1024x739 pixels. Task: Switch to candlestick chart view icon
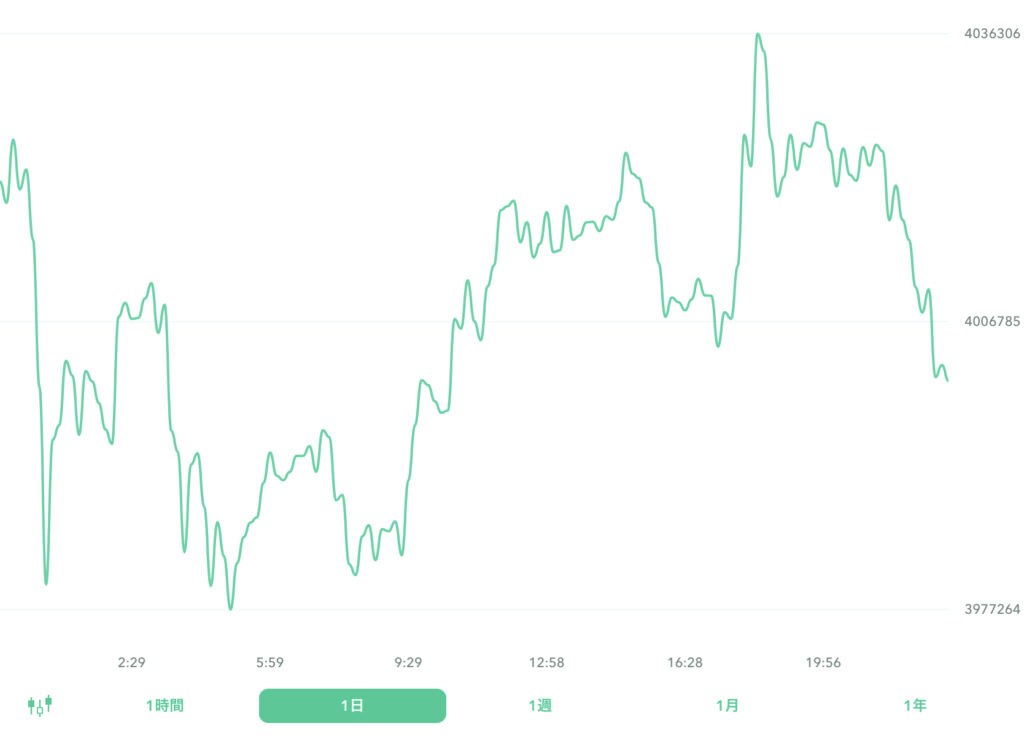tap(40, 706)
